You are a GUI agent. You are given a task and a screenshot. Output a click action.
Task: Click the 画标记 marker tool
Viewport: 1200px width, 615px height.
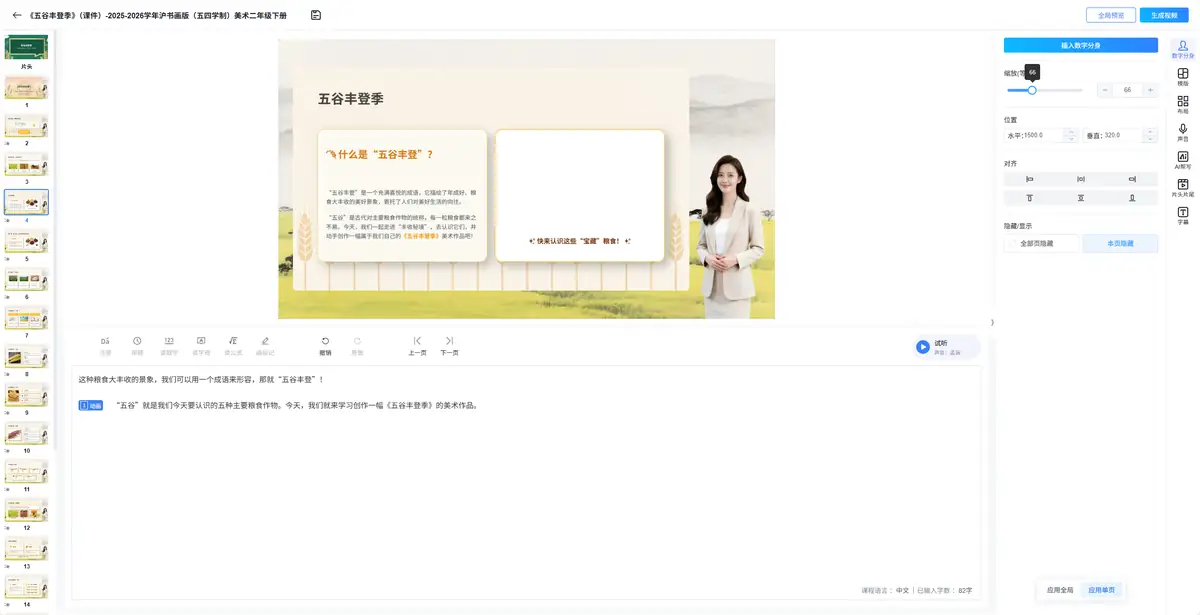pyautogui.click(x=265, y=346)
